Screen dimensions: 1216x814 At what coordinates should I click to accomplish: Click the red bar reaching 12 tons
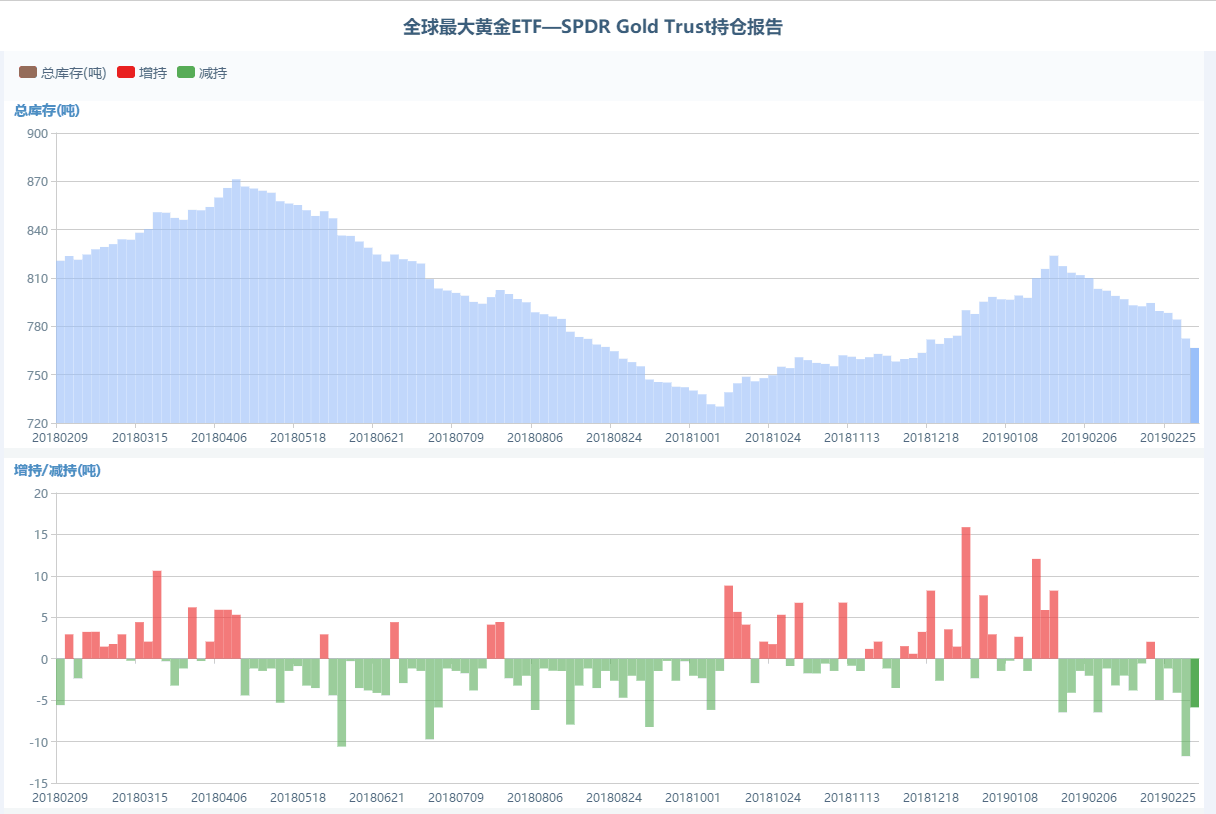point(1036,608)
